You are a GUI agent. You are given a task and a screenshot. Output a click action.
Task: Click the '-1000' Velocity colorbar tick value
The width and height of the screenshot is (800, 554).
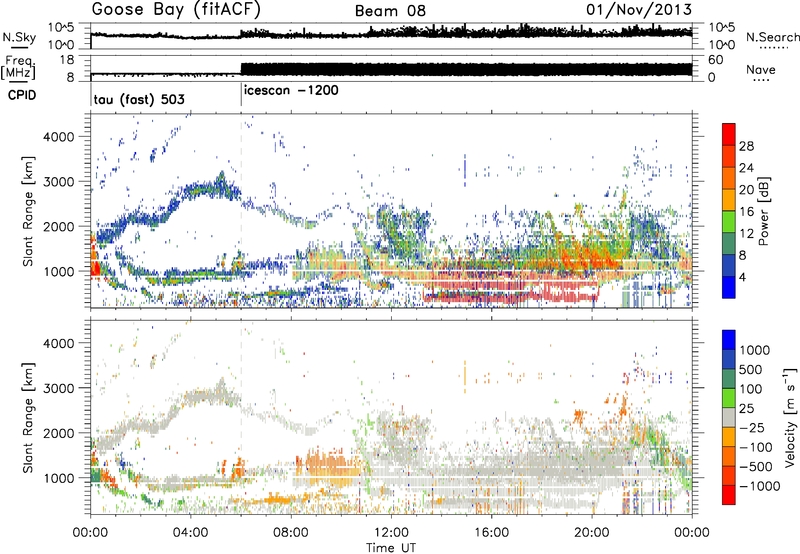tap(759, 486)
